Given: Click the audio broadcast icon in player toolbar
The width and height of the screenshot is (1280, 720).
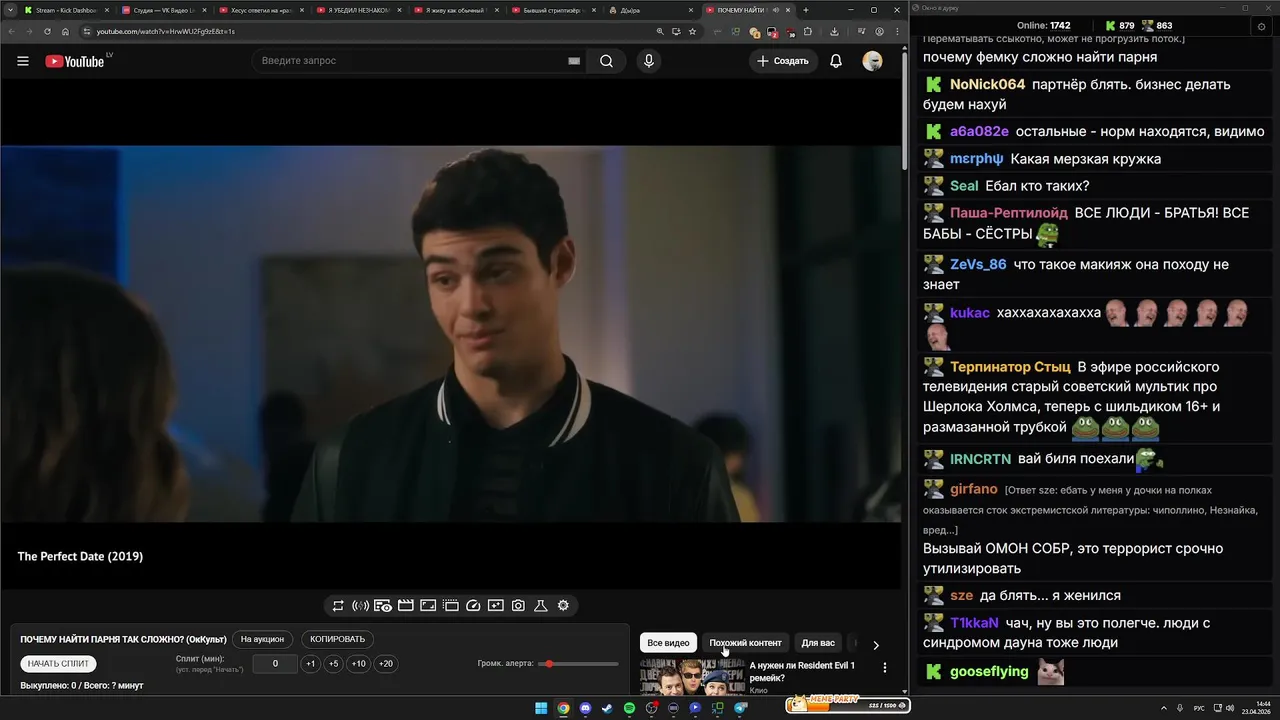Looking at the screenshot, I should point(360,606).
